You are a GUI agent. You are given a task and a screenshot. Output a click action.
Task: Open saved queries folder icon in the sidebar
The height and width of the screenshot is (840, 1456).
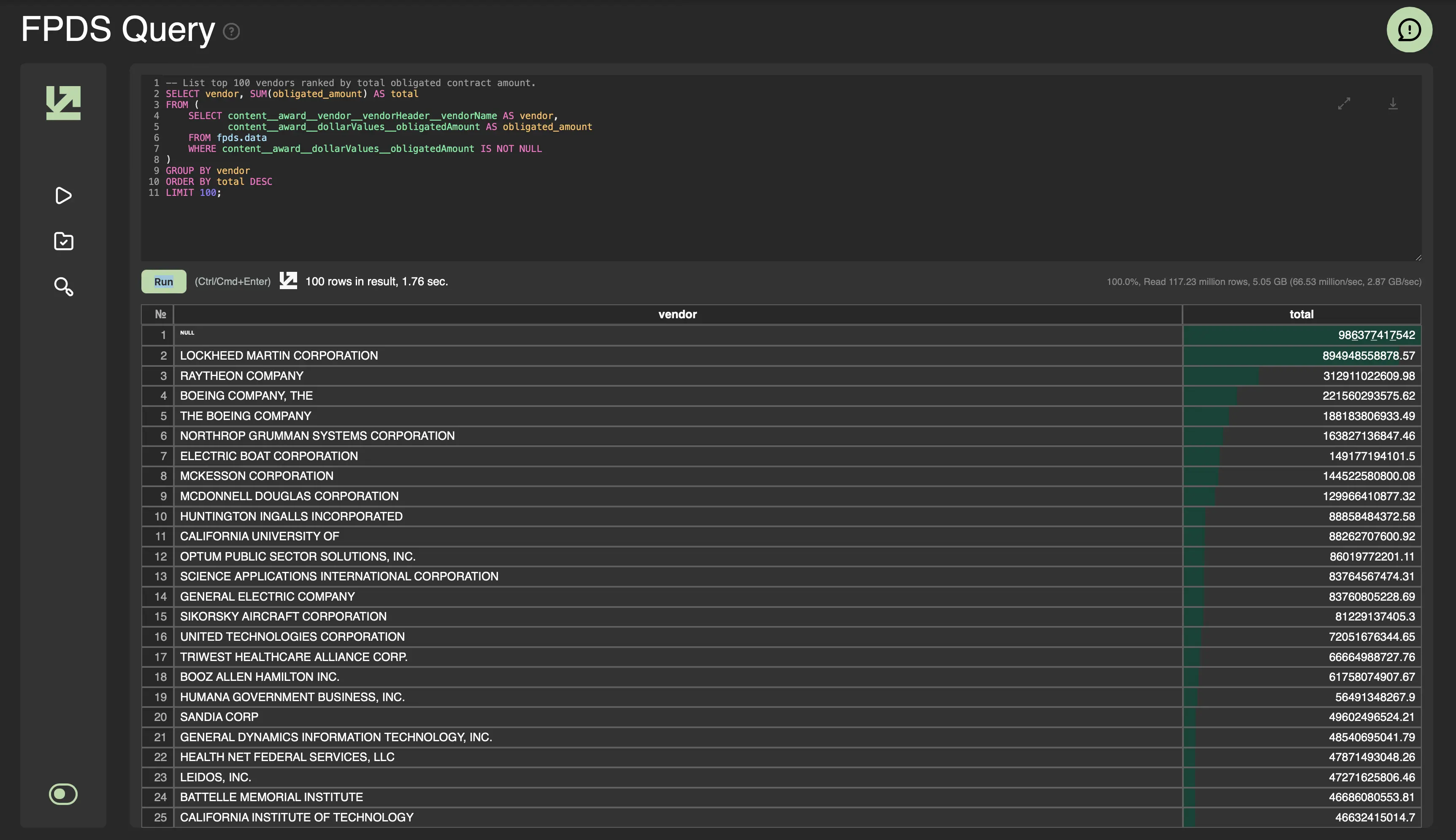pos(63,241)
